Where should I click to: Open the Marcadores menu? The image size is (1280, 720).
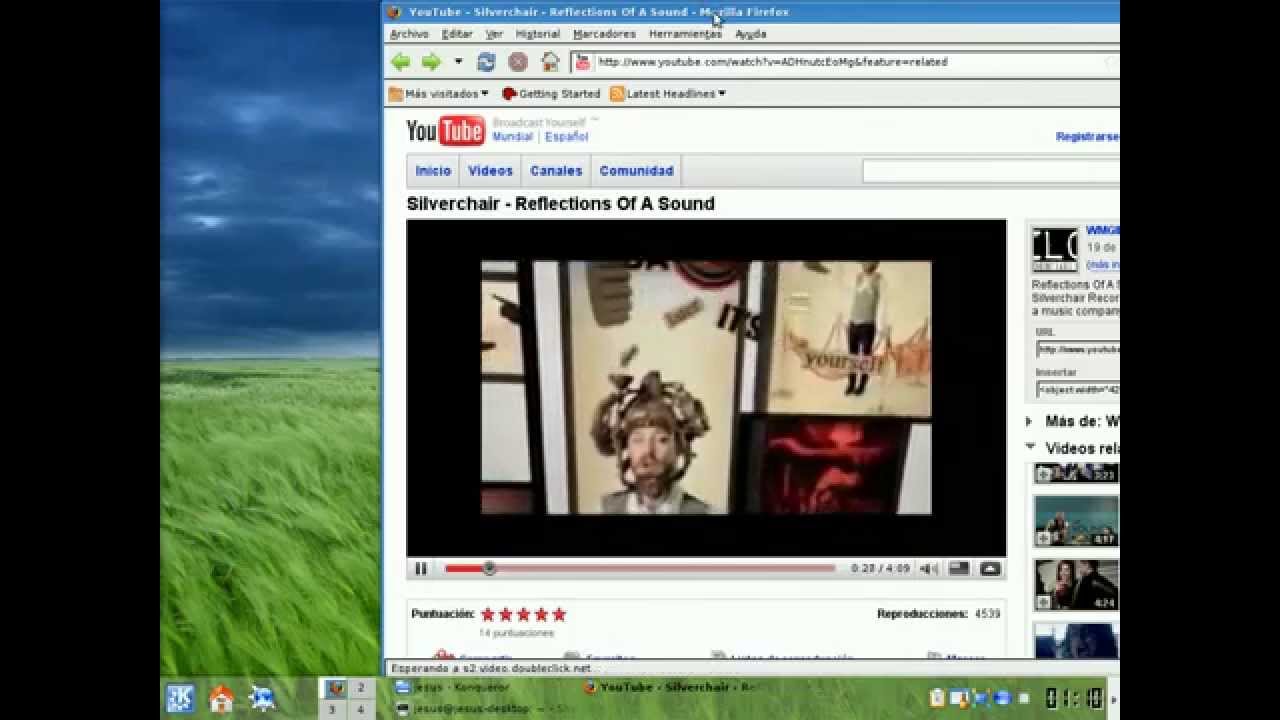coord(604,34)
